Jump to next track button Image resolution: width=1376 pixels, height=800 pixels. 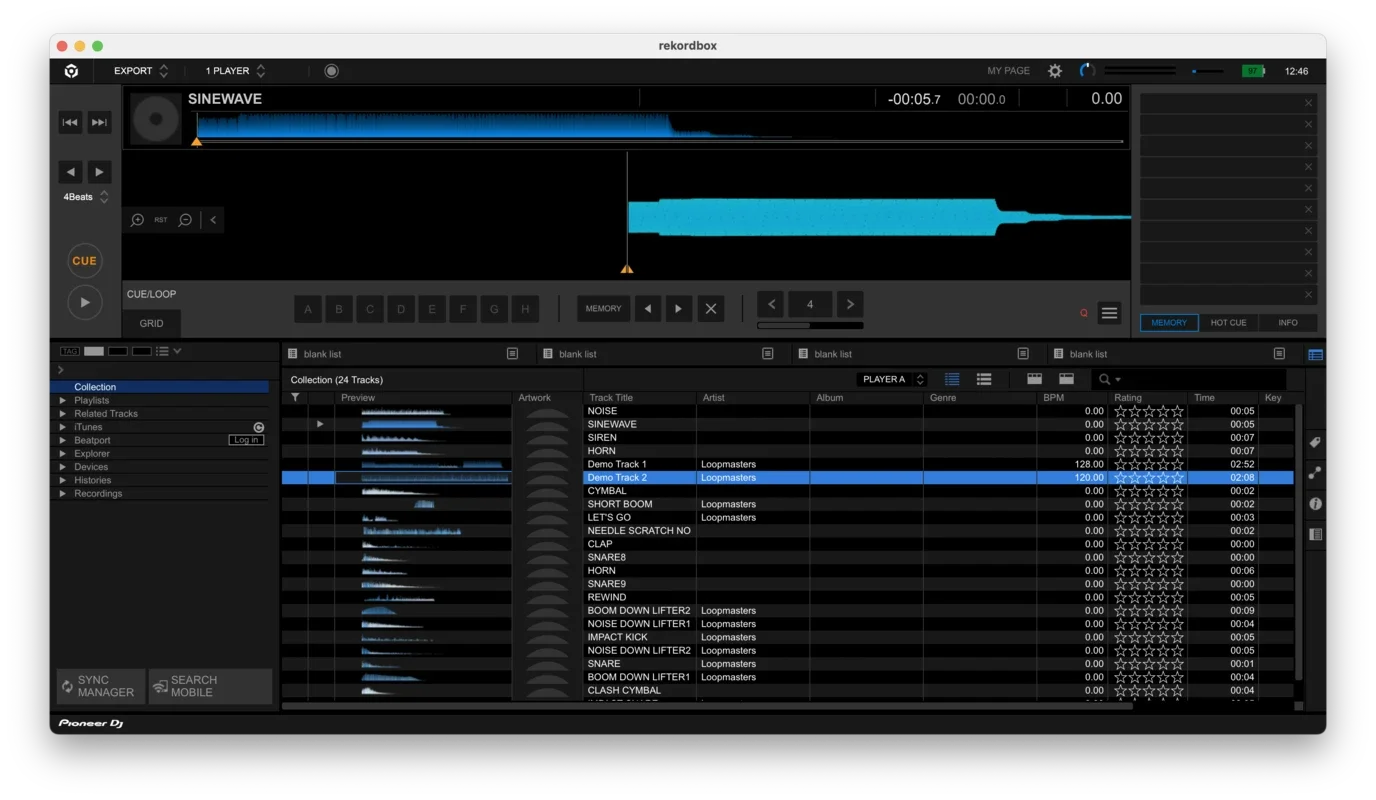pyautogui.click(x=99, y=122)
